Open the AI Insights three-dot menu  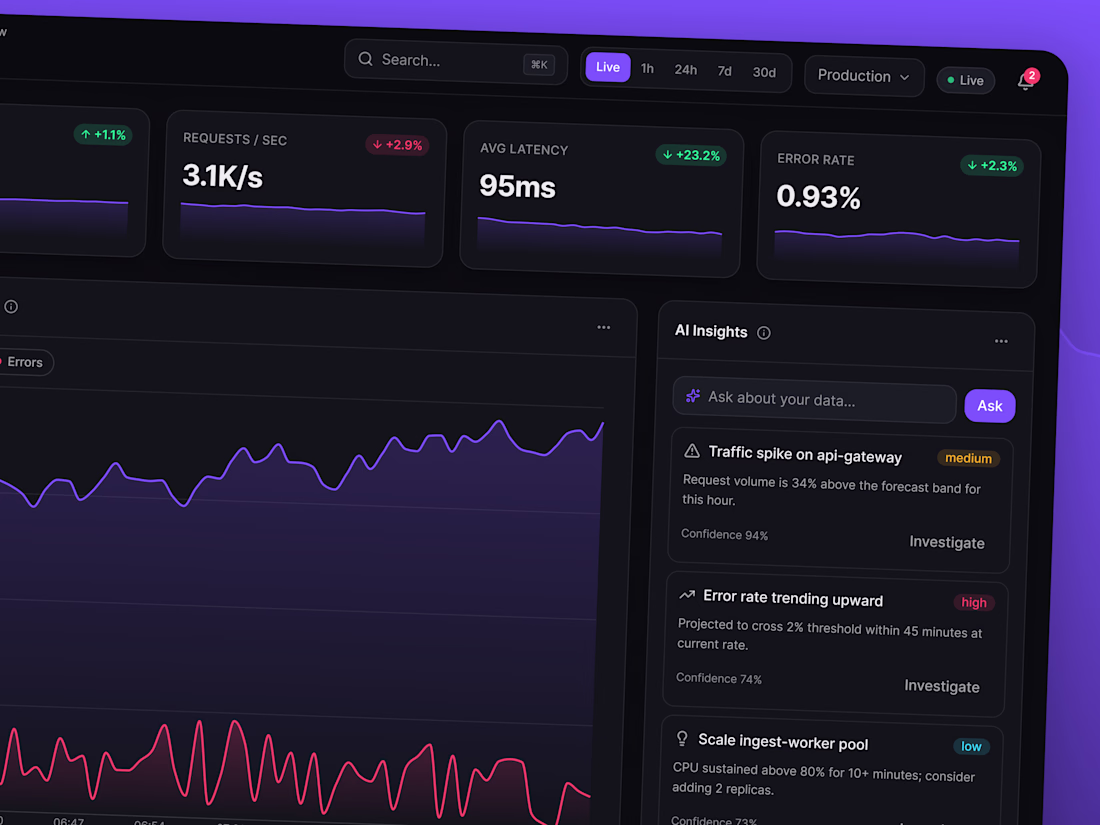coord(1001,342)
